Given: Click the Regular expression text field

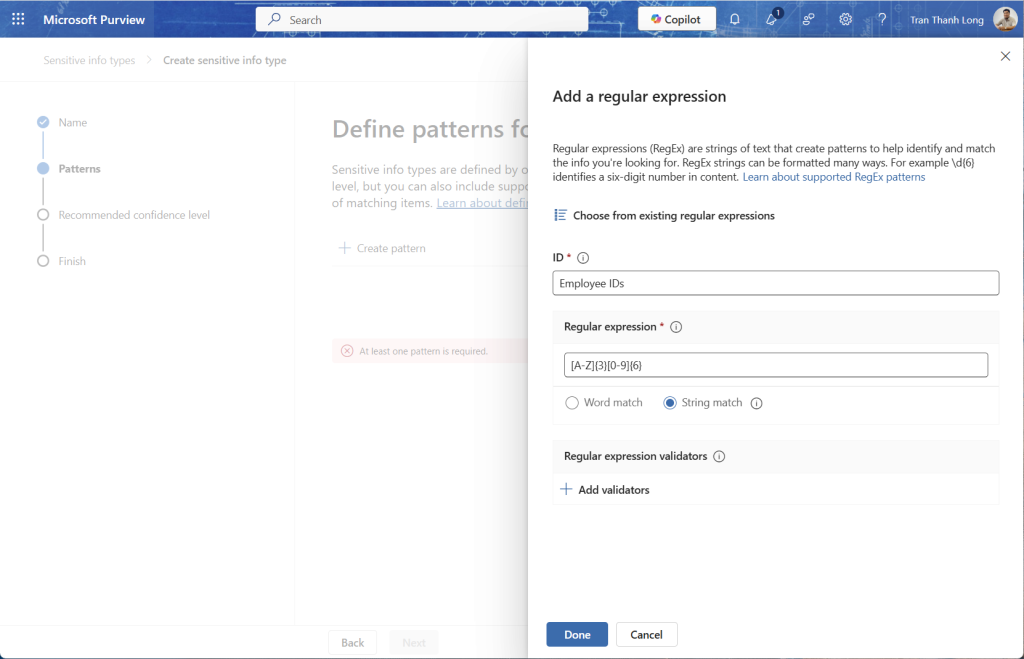Looking at the screenshot, I should [x=775, y=365].
